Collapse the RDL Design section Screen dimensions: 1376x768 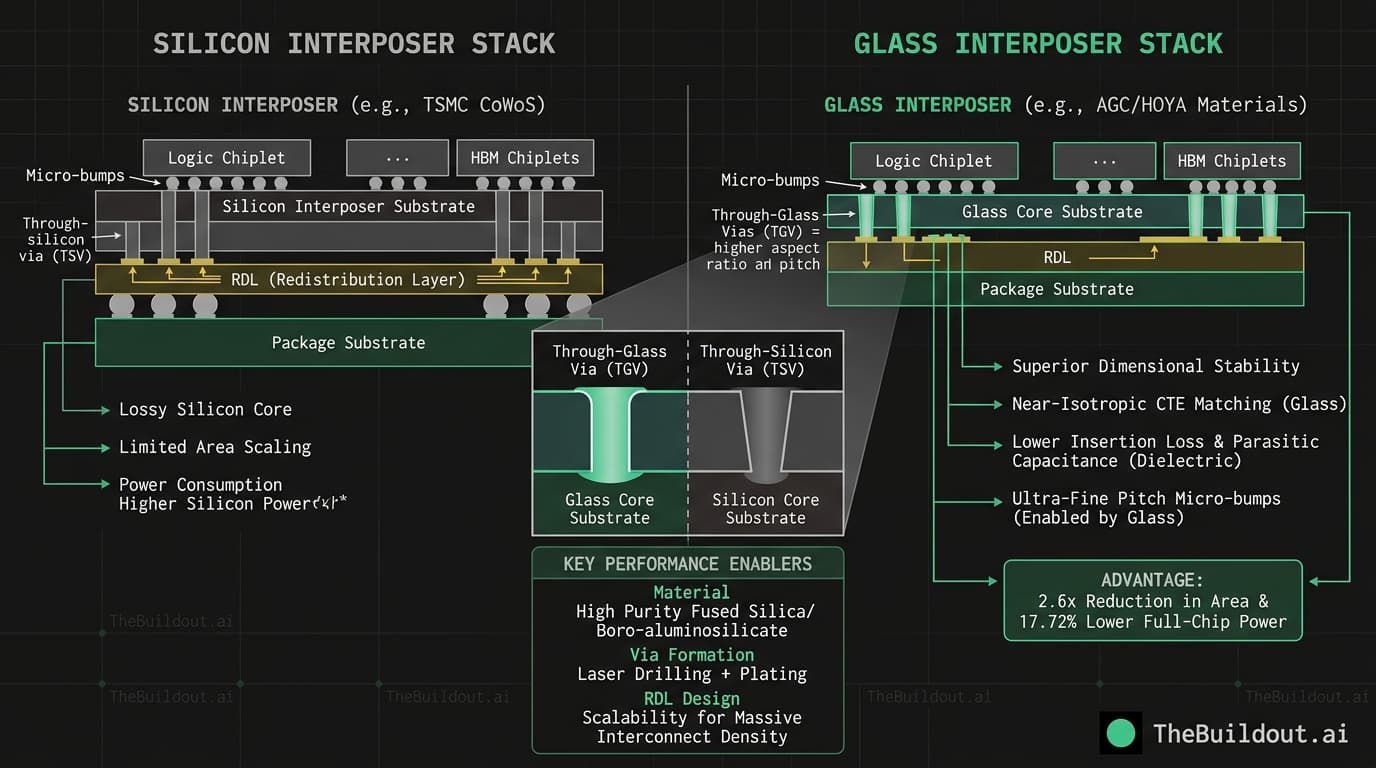click(691, 698)
